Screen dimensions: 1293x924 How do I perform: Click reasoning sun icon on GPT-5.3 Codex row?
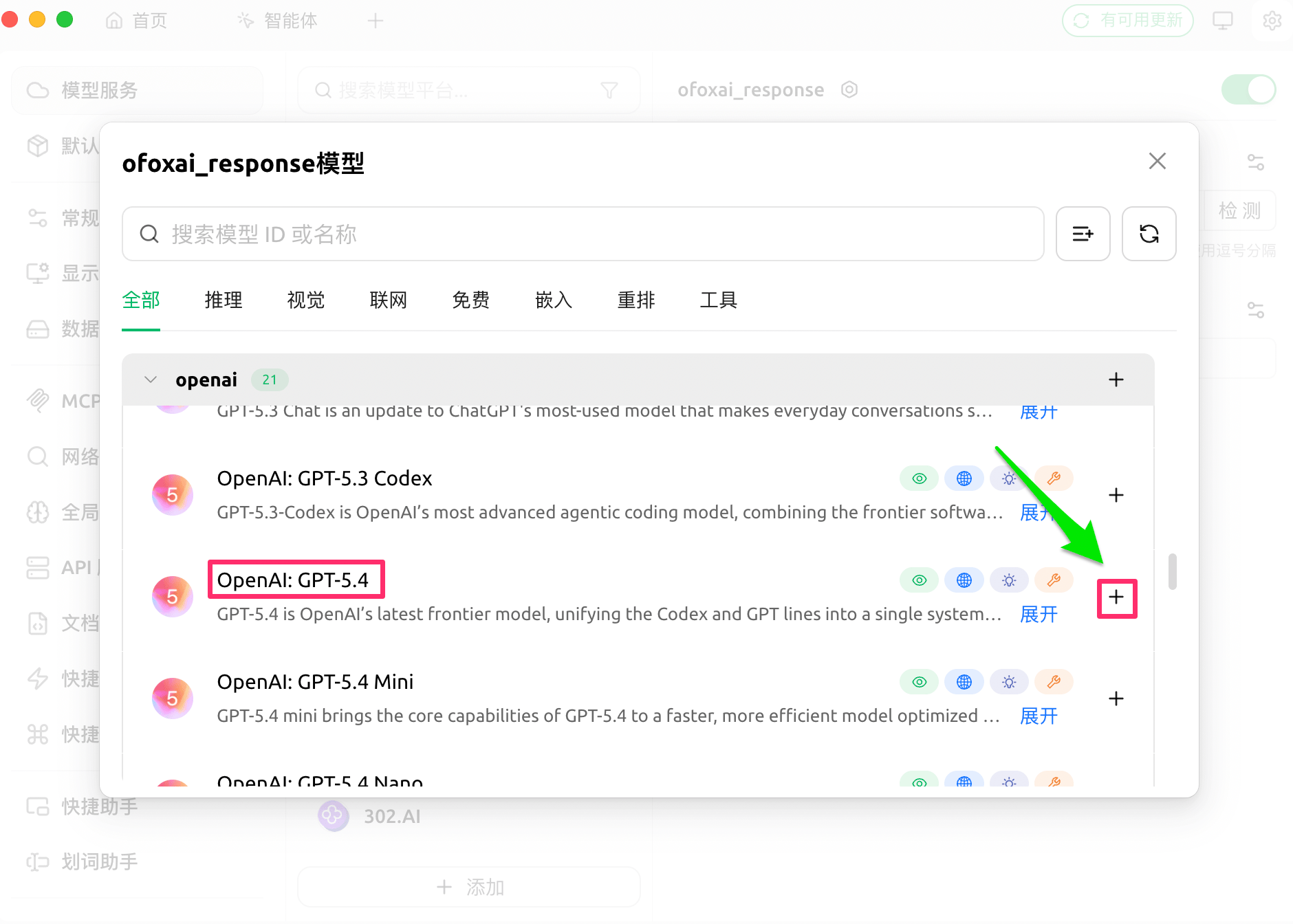(x=1009, y=478)
